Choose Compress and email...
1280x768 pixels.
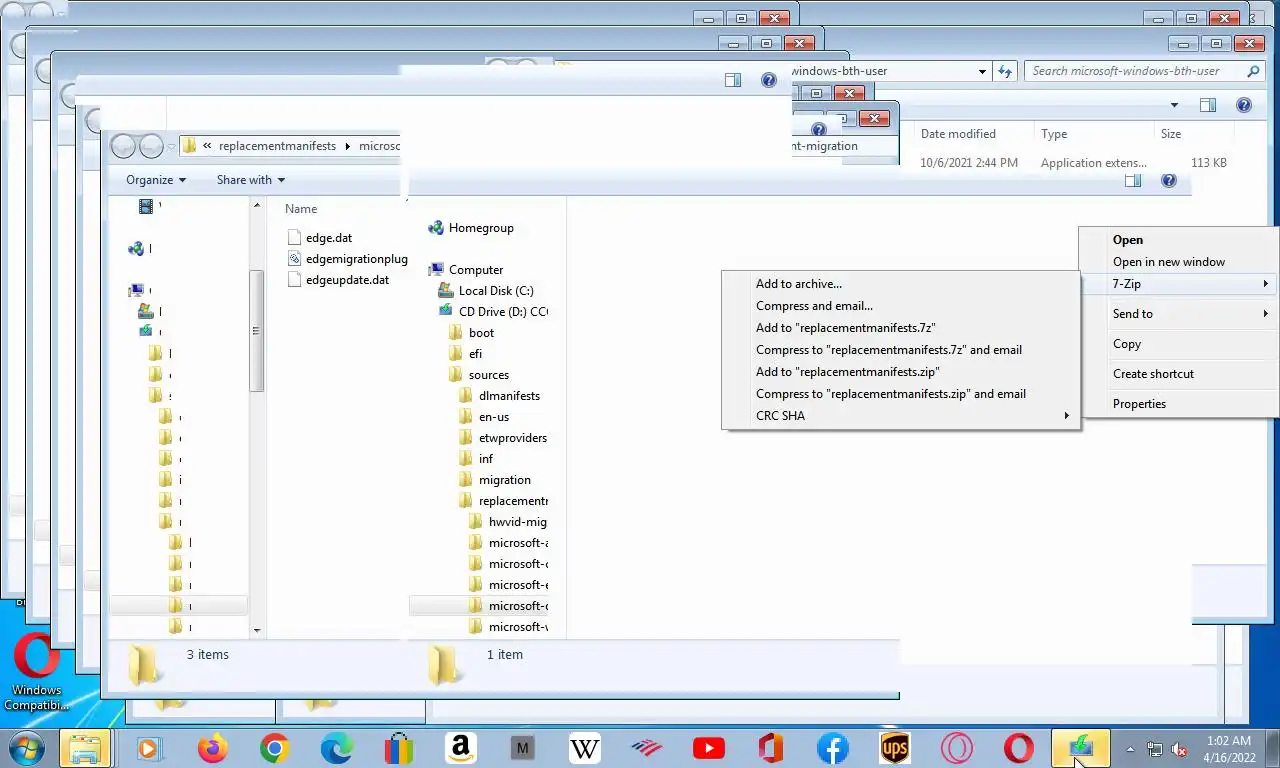point(901,306)
